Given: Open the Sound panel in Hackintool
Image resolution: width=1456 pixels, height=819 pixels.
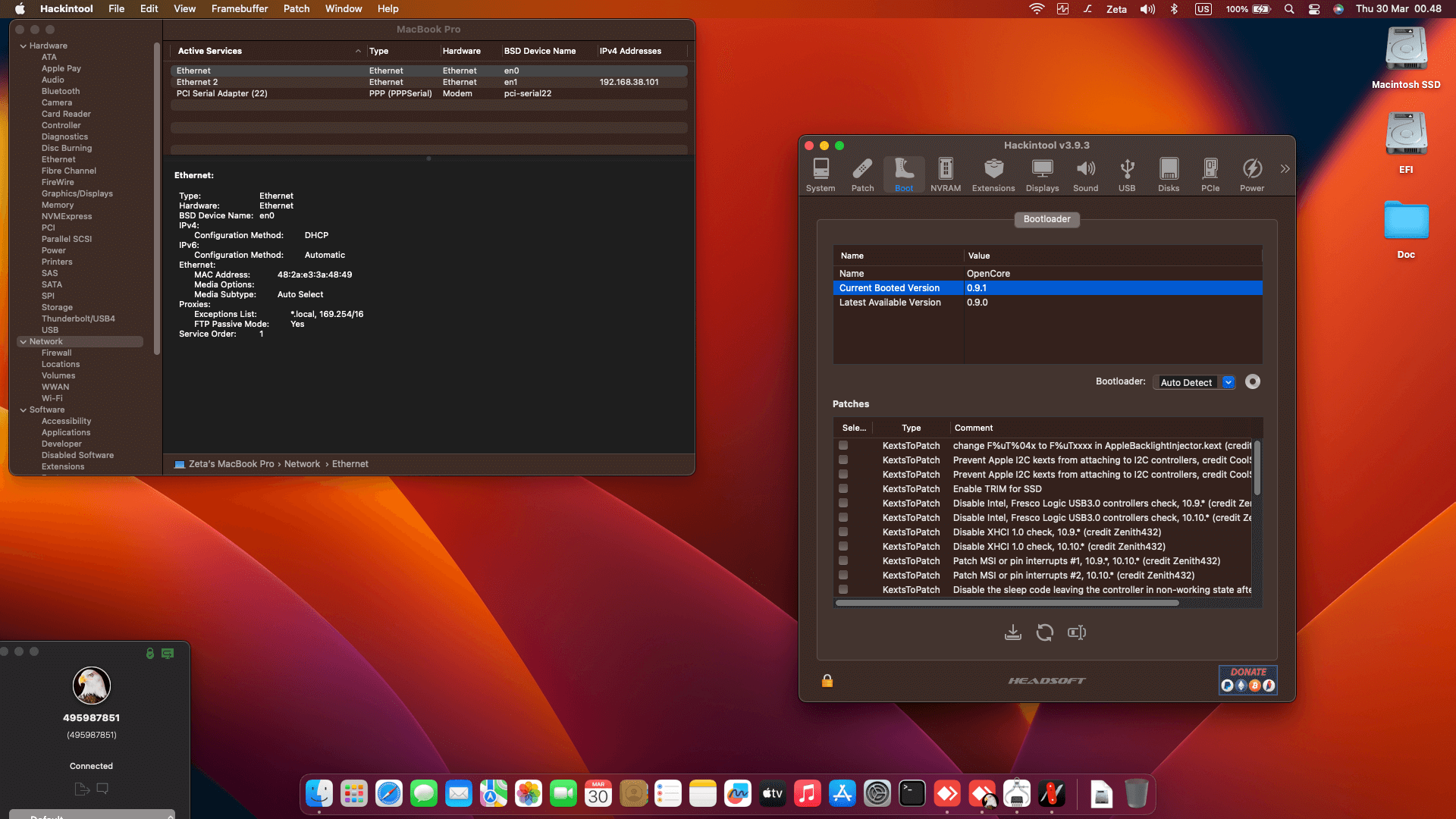Looking at the screenshot, I should tap(1086, 174).
